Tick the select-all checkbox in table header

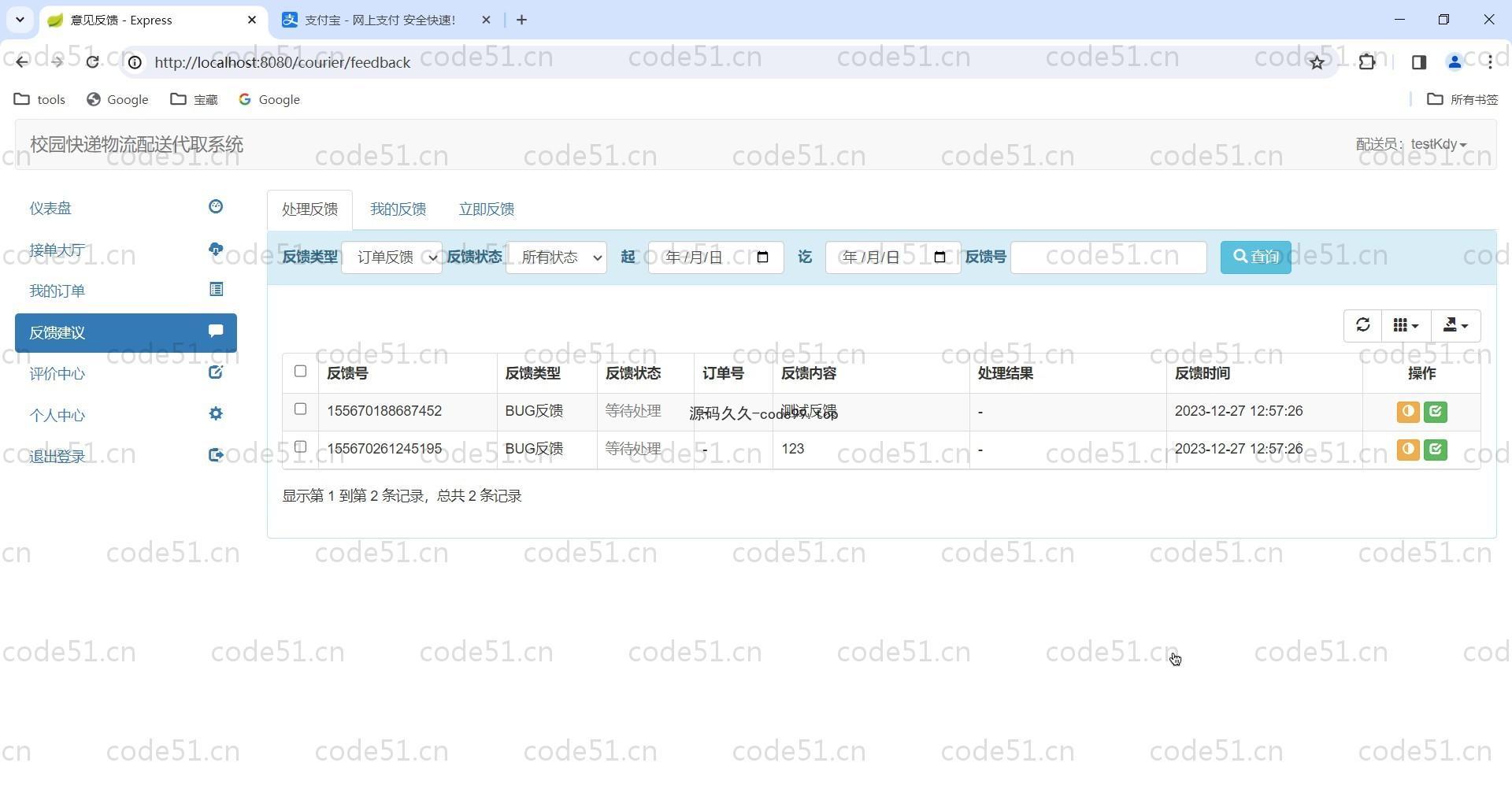pyautogui.click(x=300, y=372)
